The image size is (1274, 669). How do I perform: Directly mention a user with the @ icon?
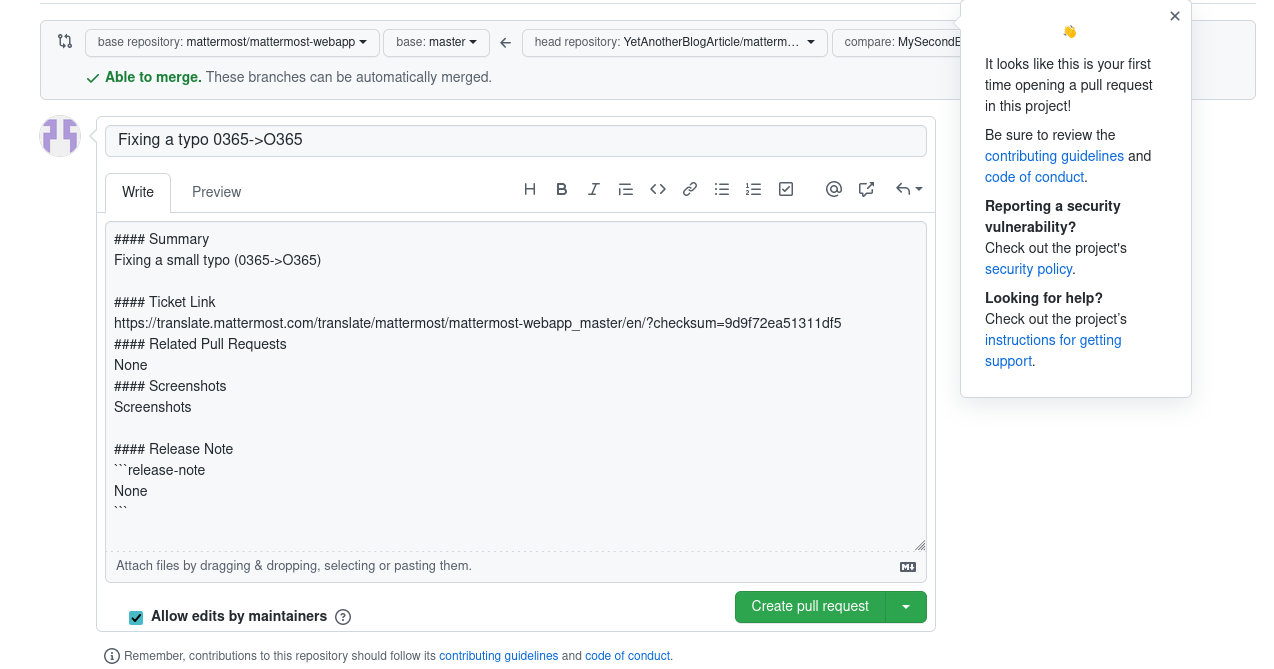pos(833,189)
